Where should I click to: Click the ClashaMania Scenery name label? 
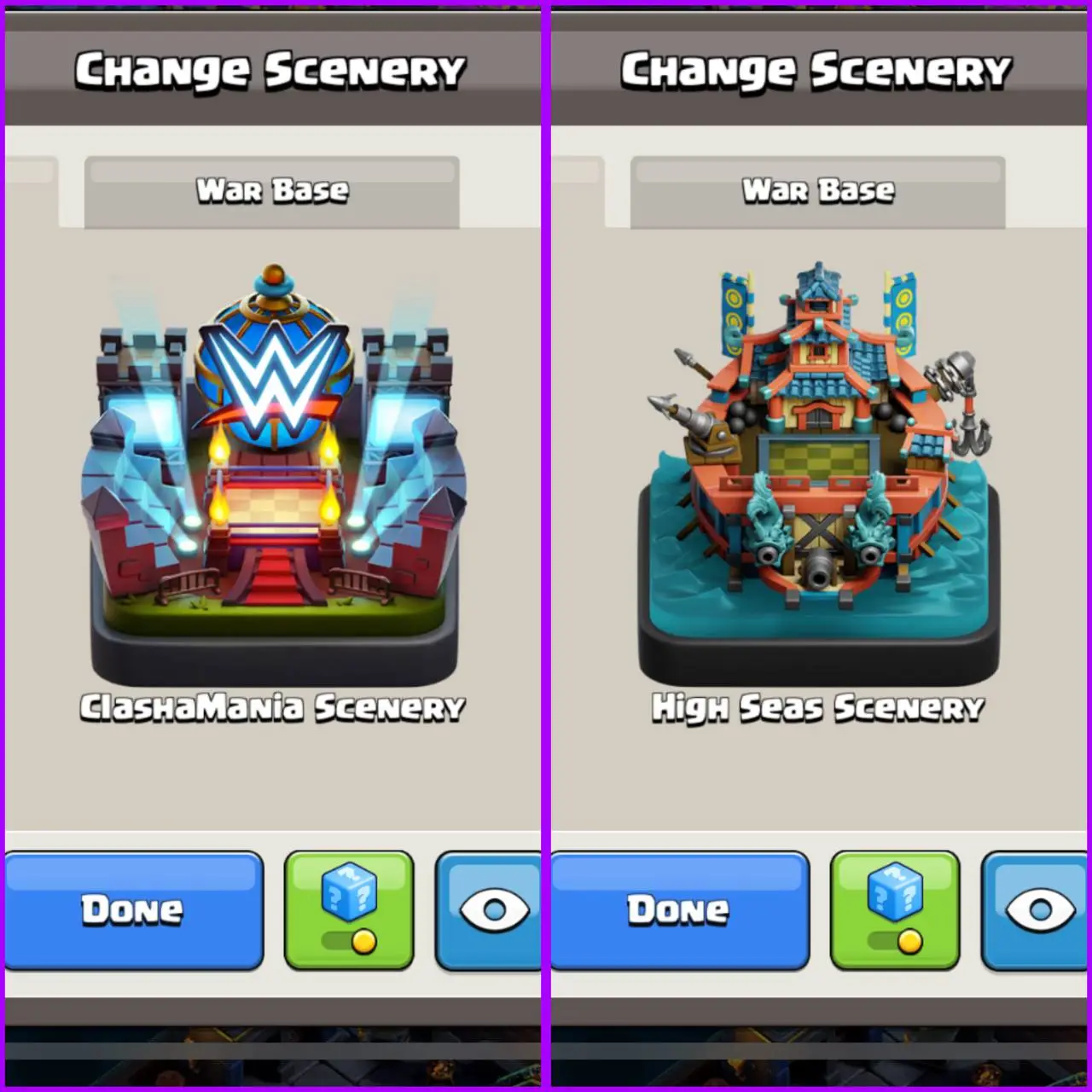coord(273,708)
